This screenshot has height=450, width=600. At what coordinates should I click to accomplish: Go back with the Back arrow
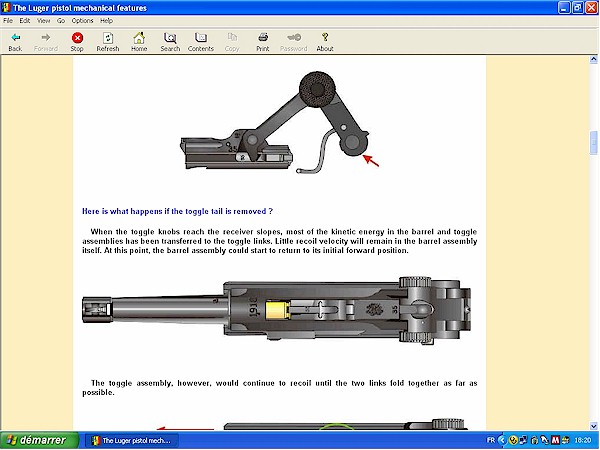point(15,42)
